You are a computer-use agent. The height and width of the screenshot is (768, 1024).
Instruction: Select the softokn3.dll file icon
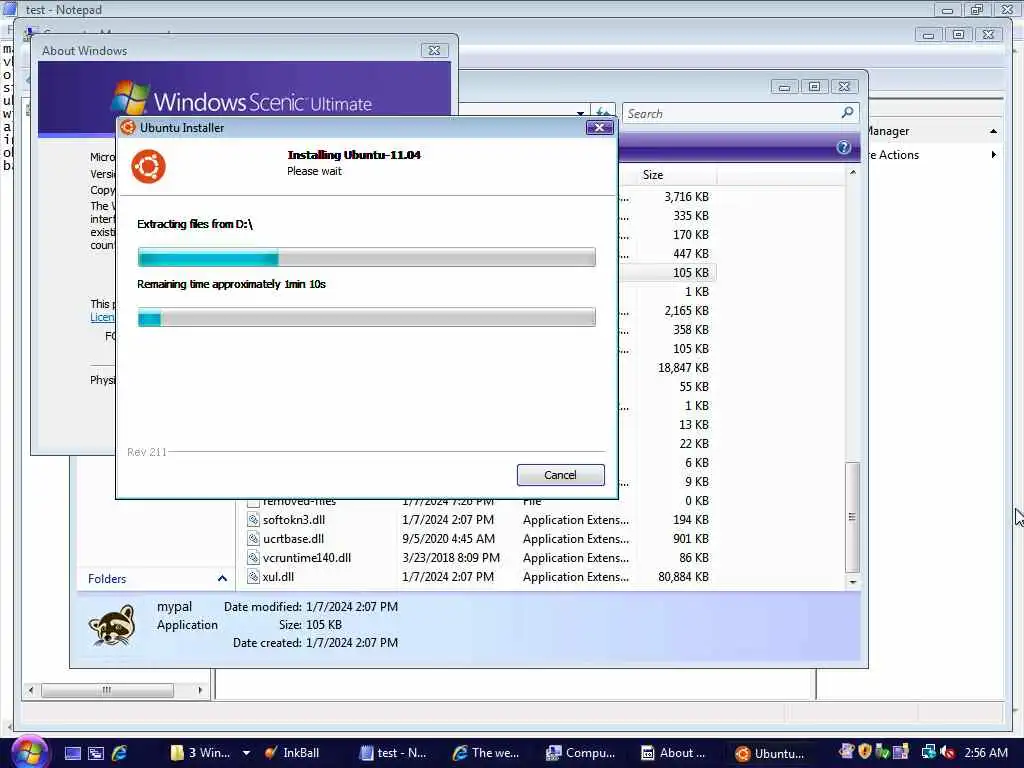tap(253, 520)
